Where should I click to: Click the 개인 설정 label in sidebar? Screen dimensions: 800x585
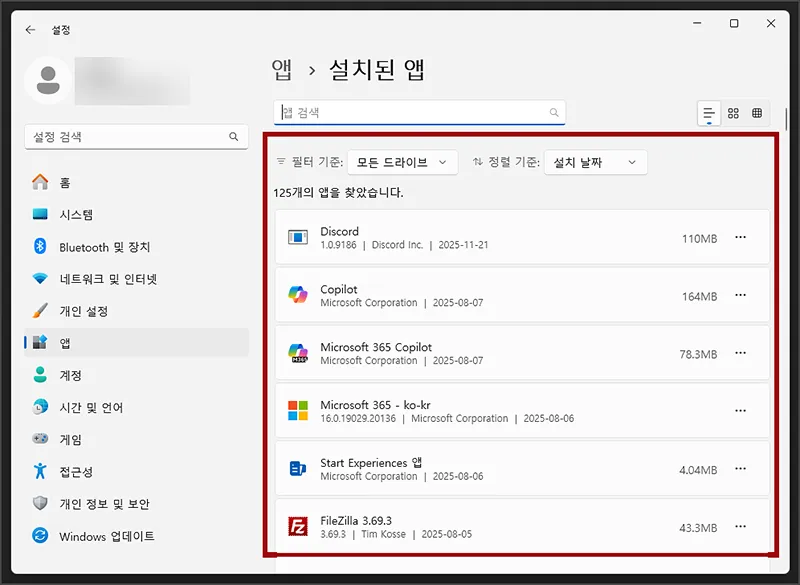click(84, 311)
